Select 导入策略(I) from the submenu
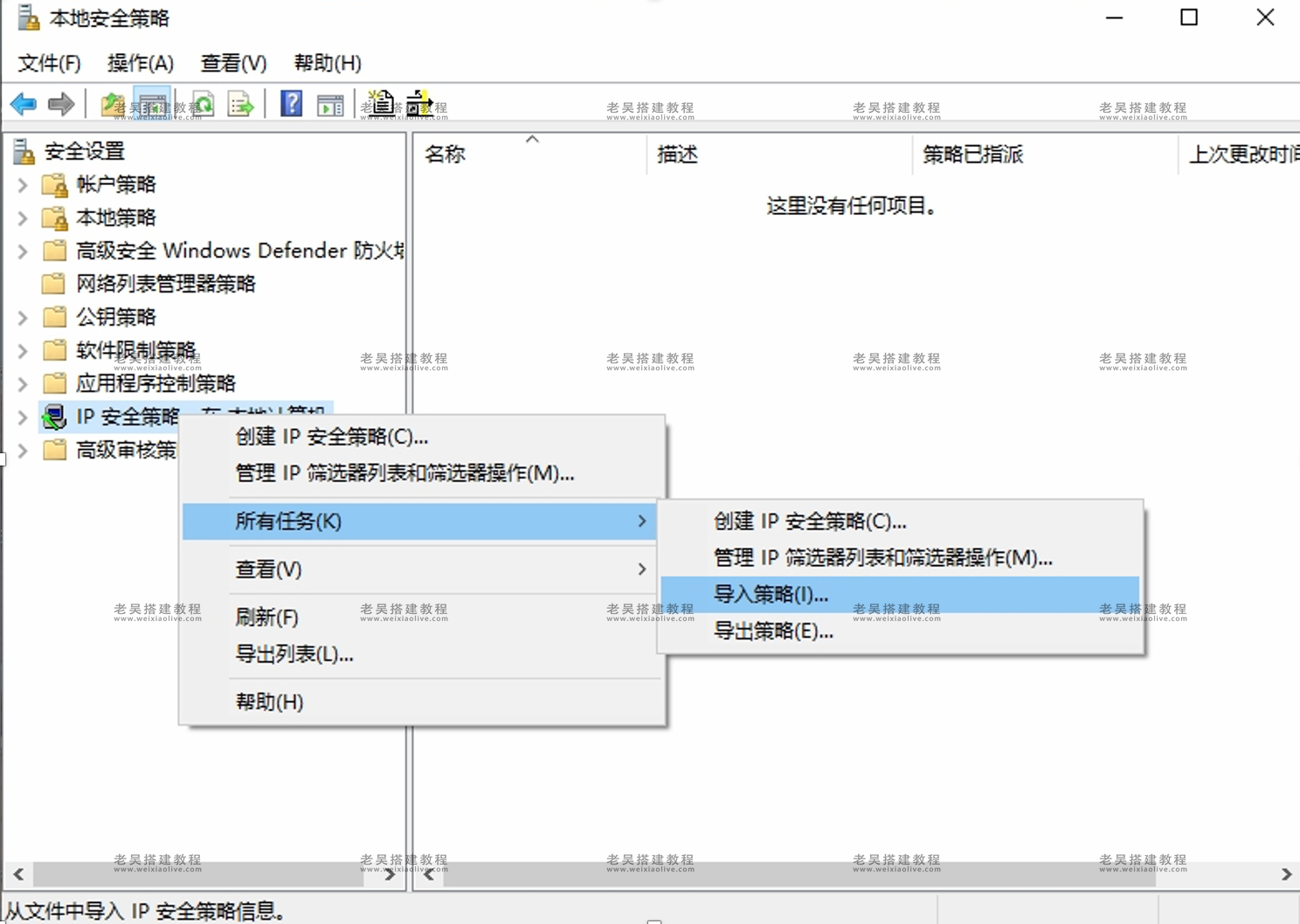 (772, 594)
